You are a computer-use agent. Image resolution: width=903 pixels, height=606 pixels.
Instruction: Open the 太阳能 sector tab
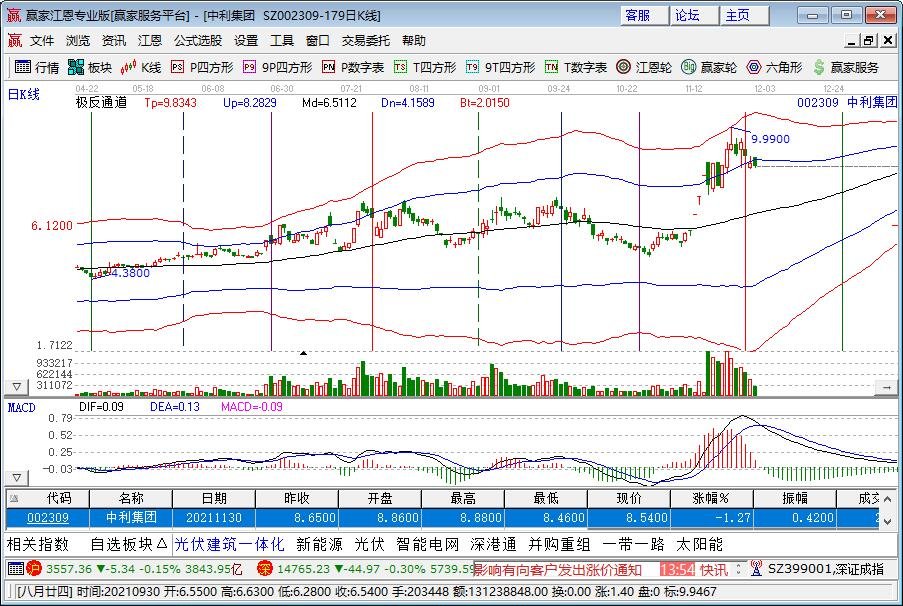pyautogui.click(x=699, y=544)
